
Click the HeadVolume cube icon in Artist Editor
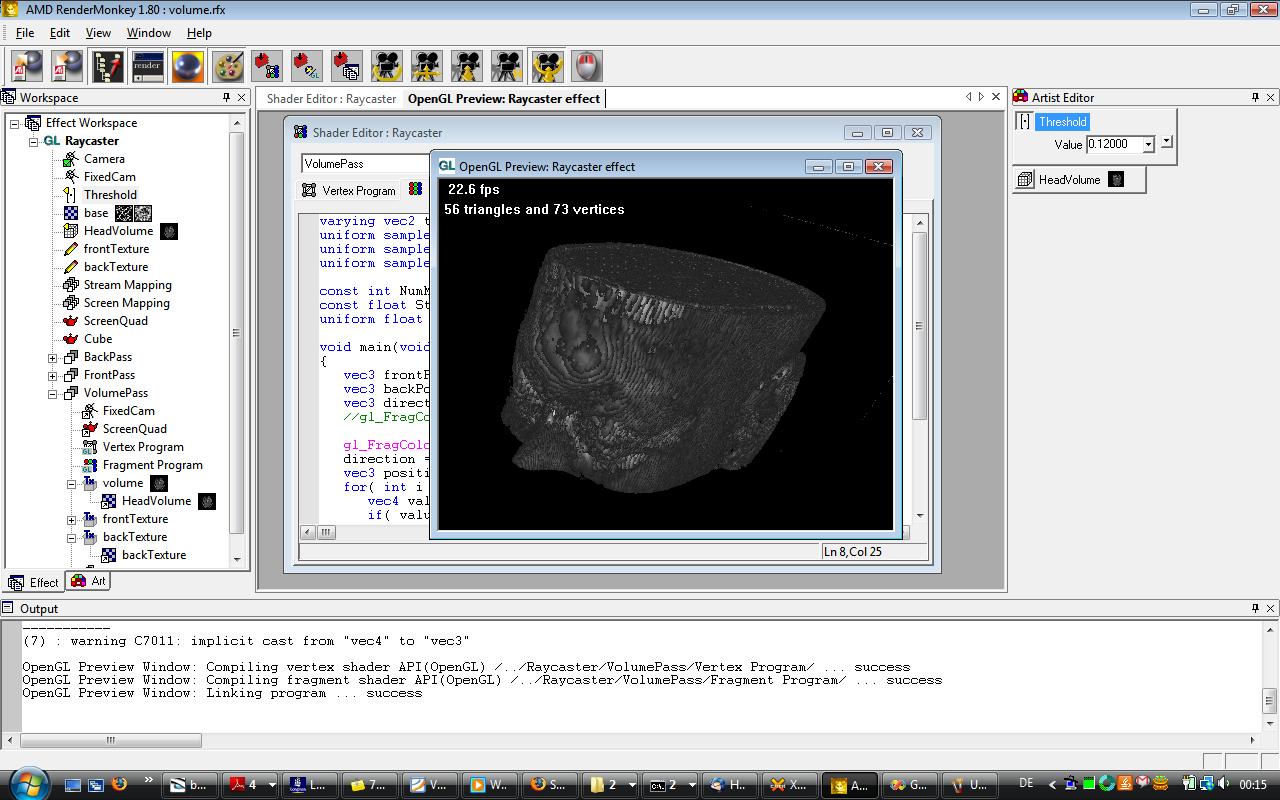[1025, 180]
